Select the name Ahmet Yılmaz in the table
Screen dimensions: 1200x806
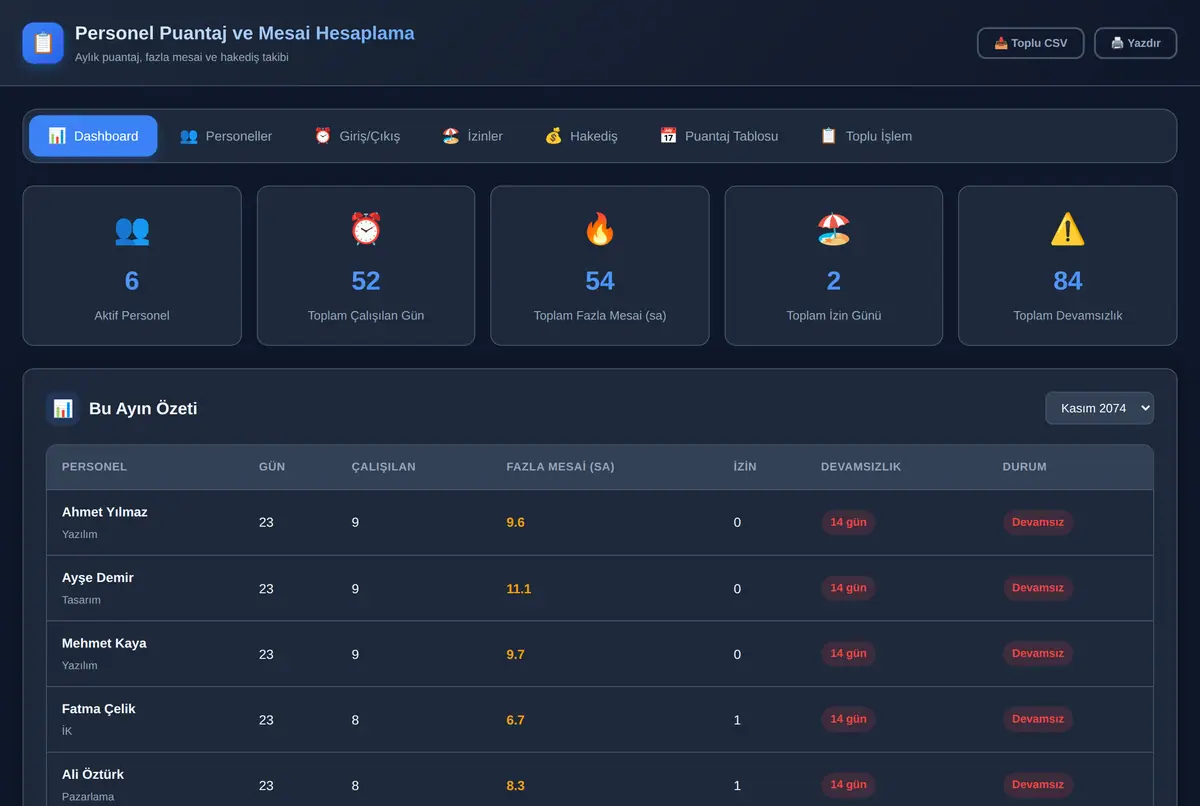[105, 512]
